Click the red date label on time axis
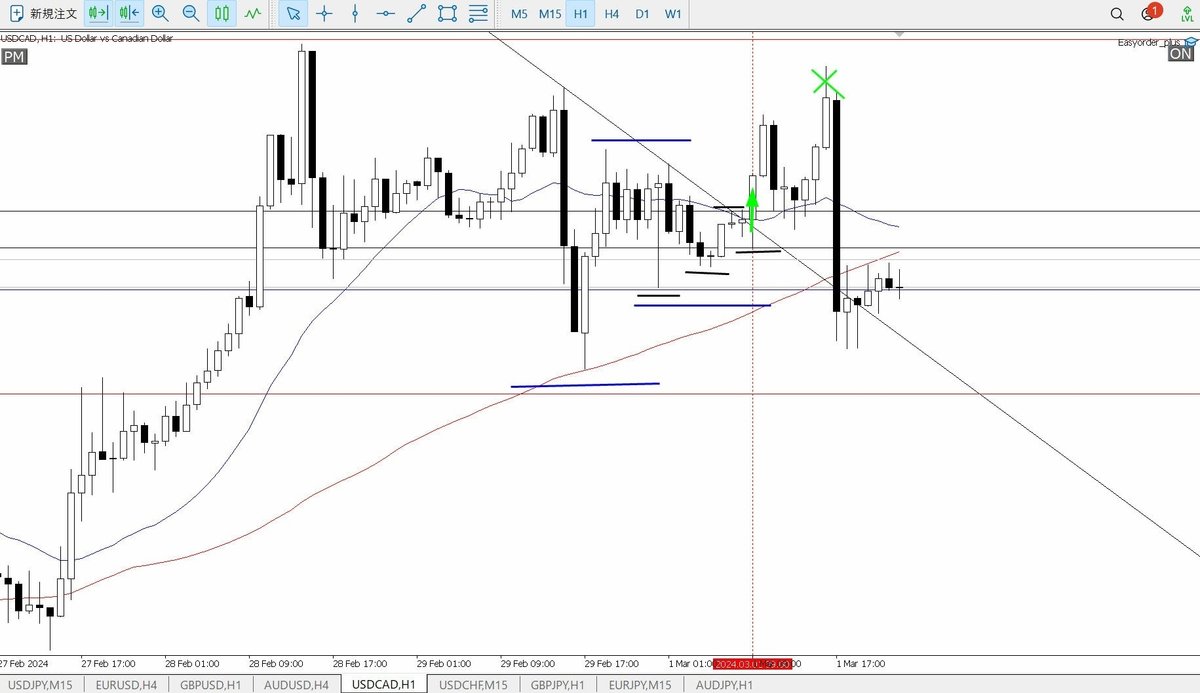 (x=752, y=663)
